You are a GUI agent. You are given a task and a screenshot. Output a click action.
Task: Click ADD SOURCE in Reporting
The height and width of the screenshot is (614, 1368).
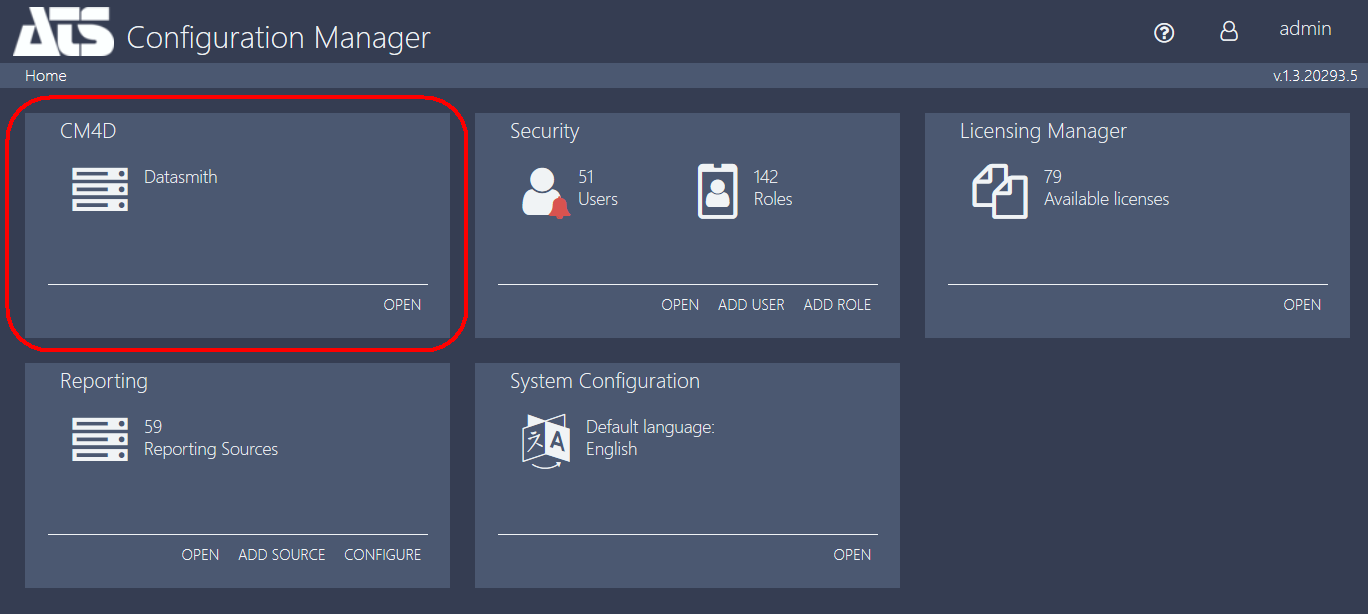click(x=282, y=555)
